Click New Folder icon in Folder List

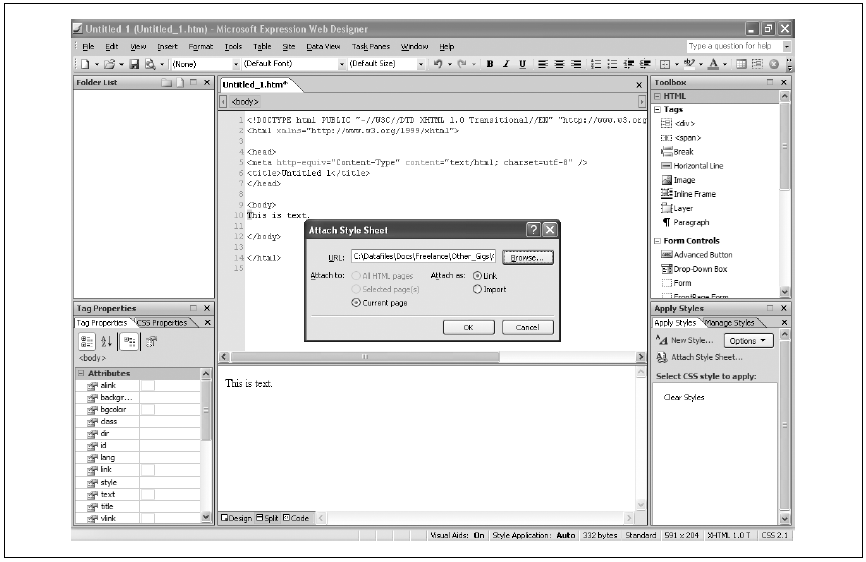[166, 82]
